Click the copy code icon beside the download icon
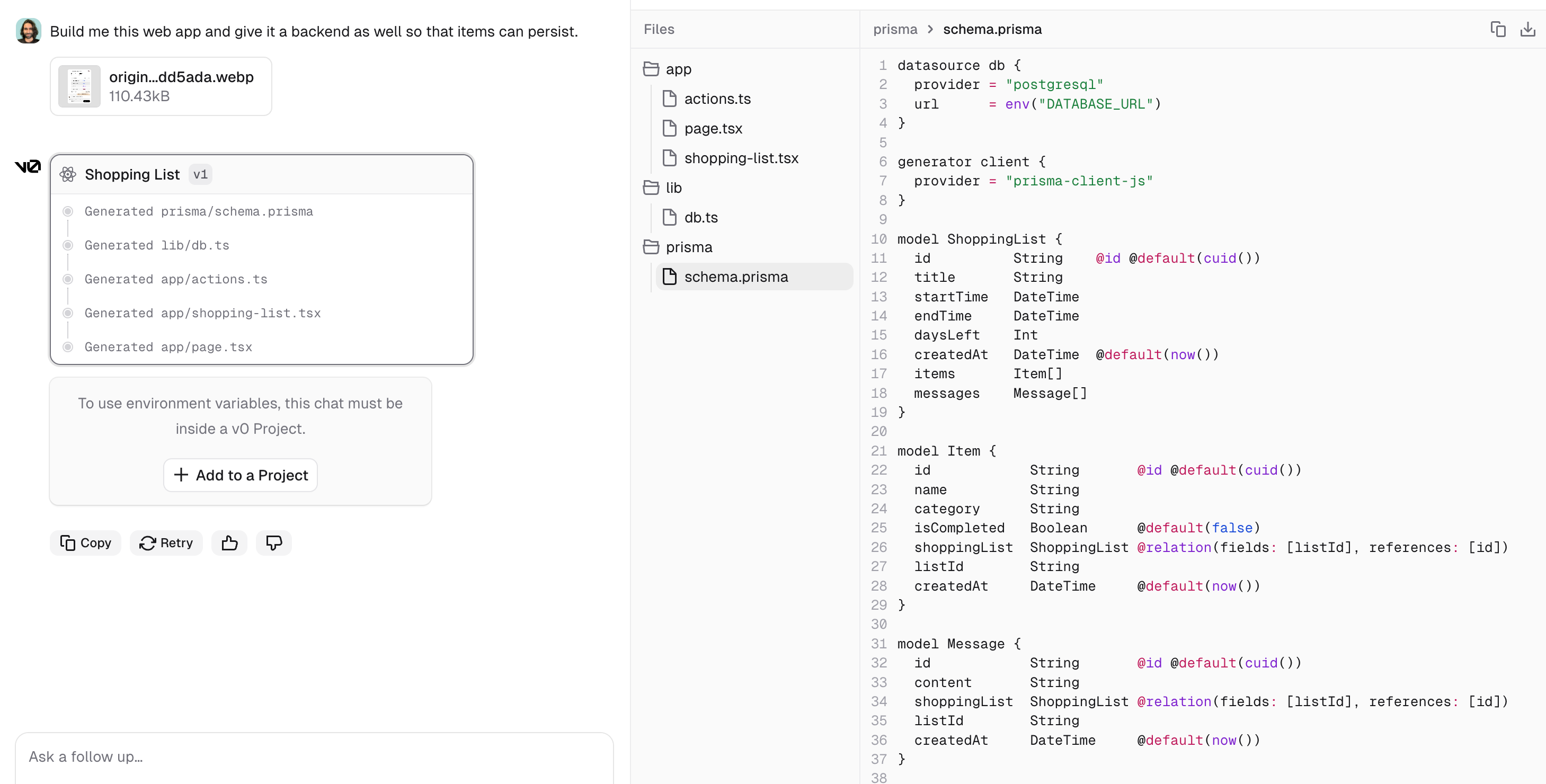This screenshot has height=784, width=1546. [1499, 29]
